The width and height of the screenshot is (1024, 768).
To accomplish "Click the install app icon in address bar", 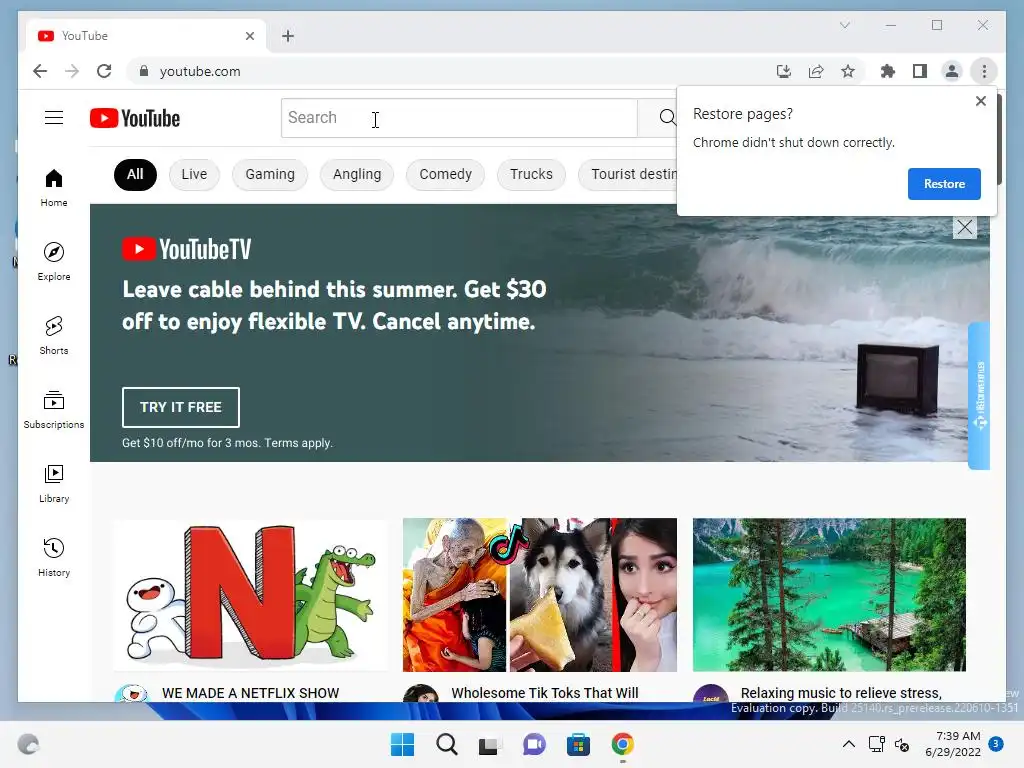I will (x=784, y=71).
